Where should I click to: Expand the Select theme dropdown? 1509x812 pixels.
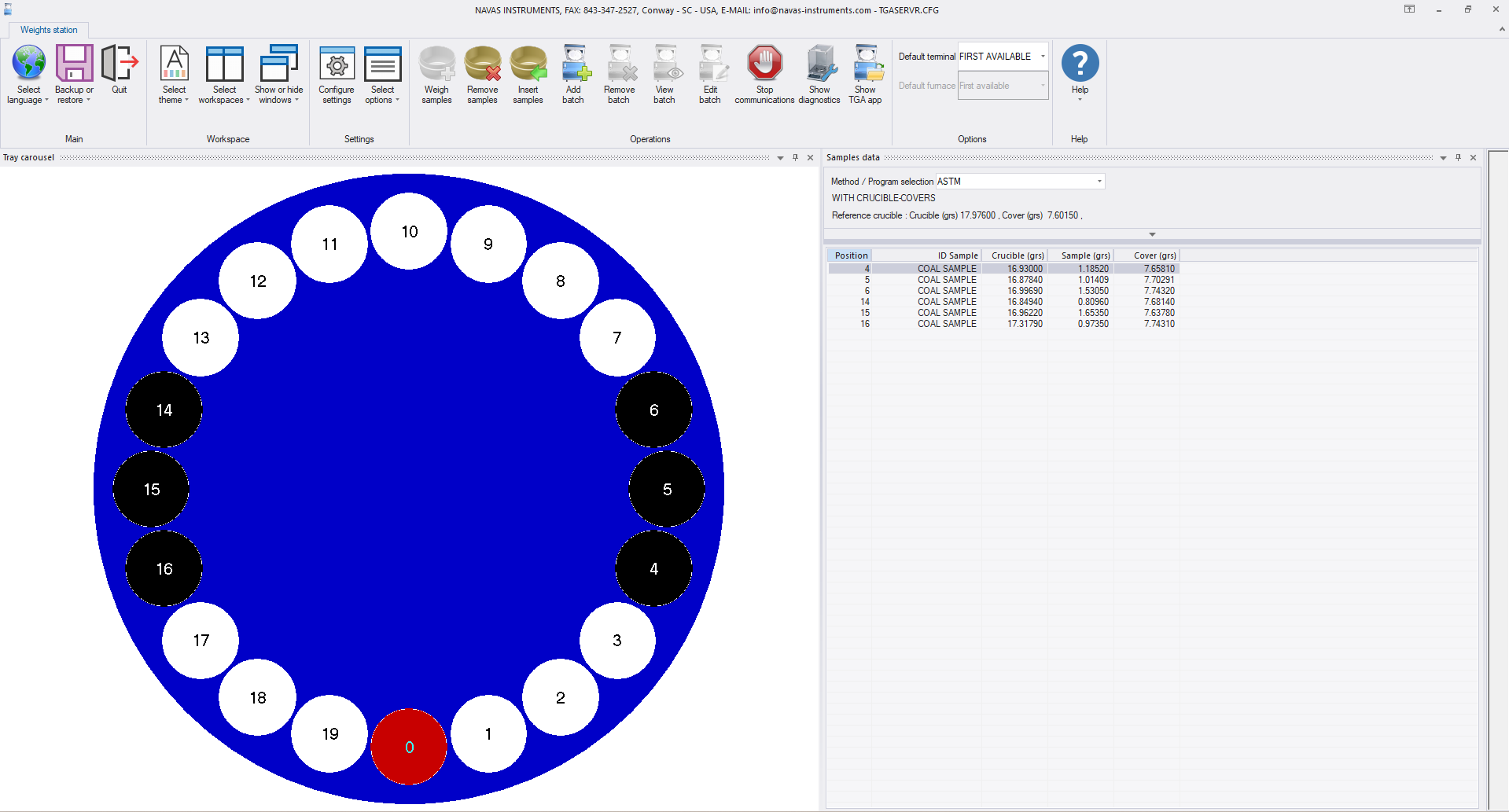tap(174, 75)
